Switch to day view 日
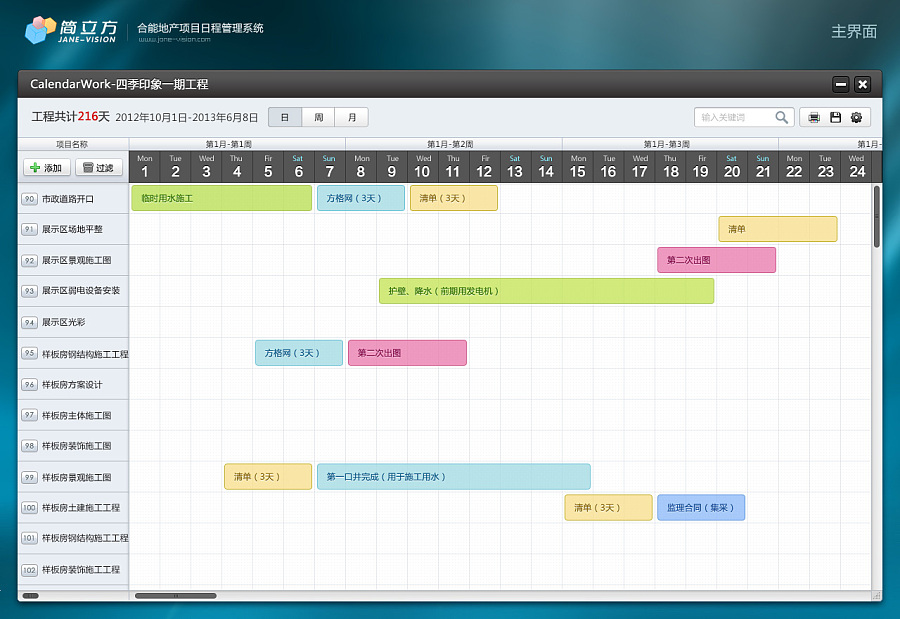900x619 pixels. tap(285, 117)
